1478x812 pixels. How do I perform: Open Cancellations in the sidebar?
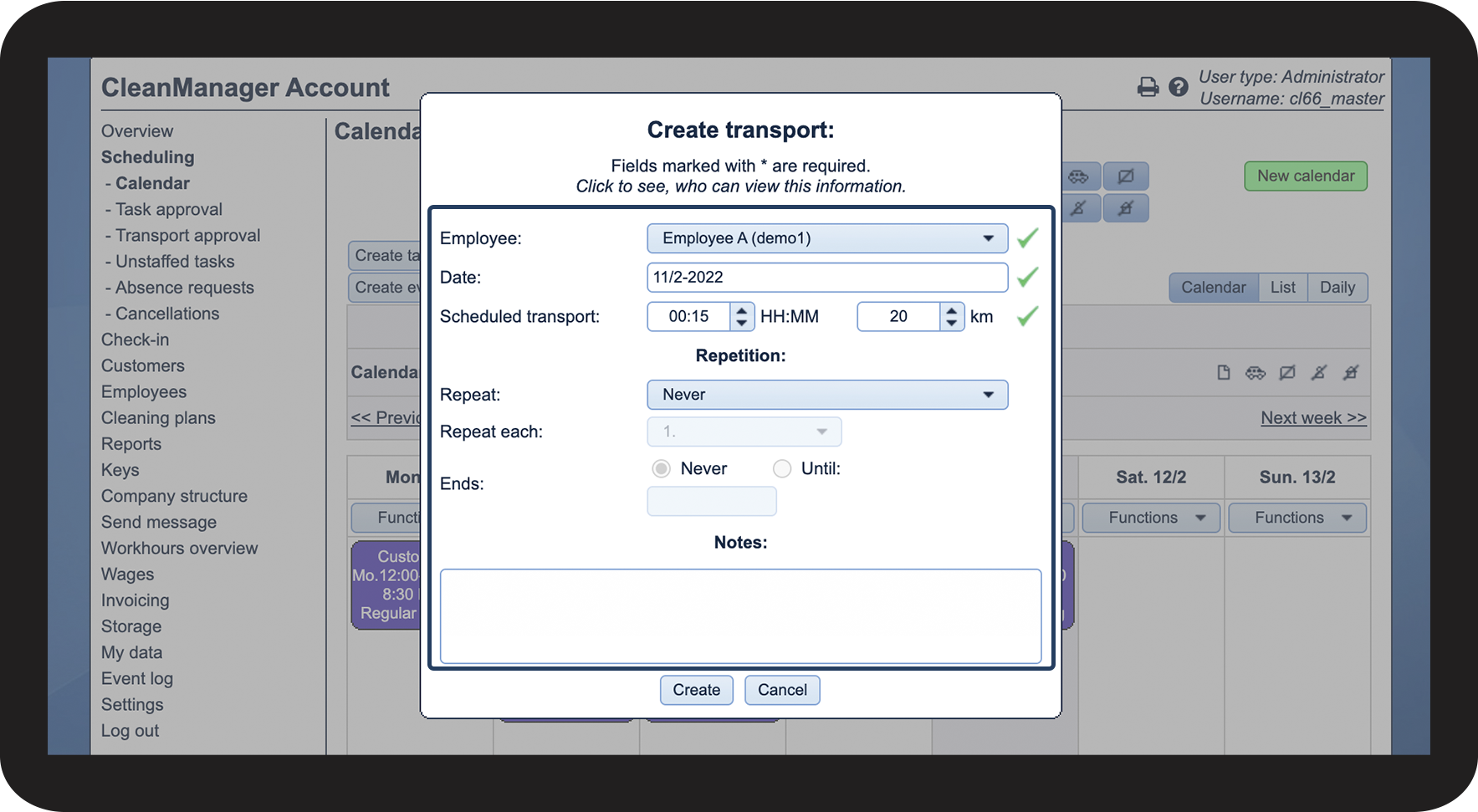167,314
